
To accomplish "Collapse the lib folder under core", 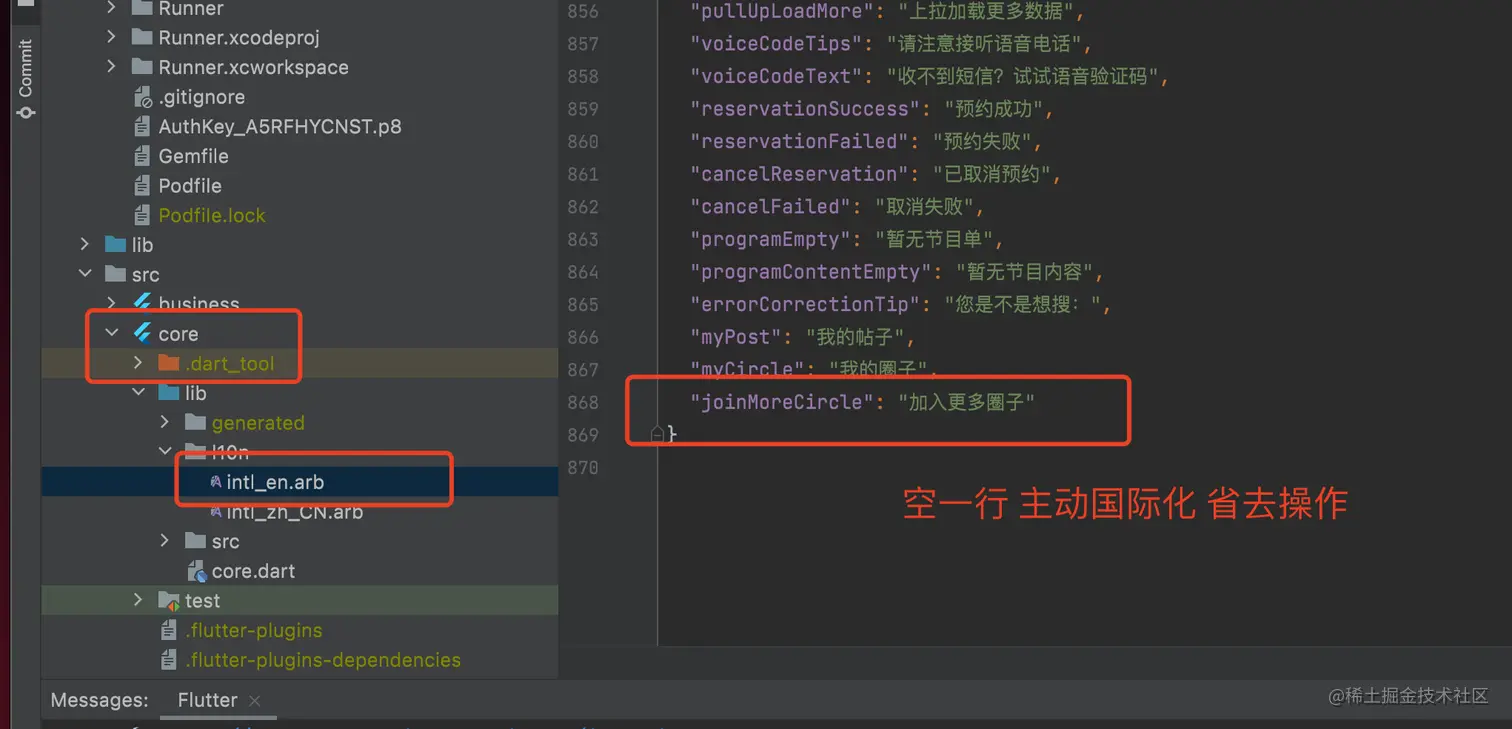I will coord(138,393).
